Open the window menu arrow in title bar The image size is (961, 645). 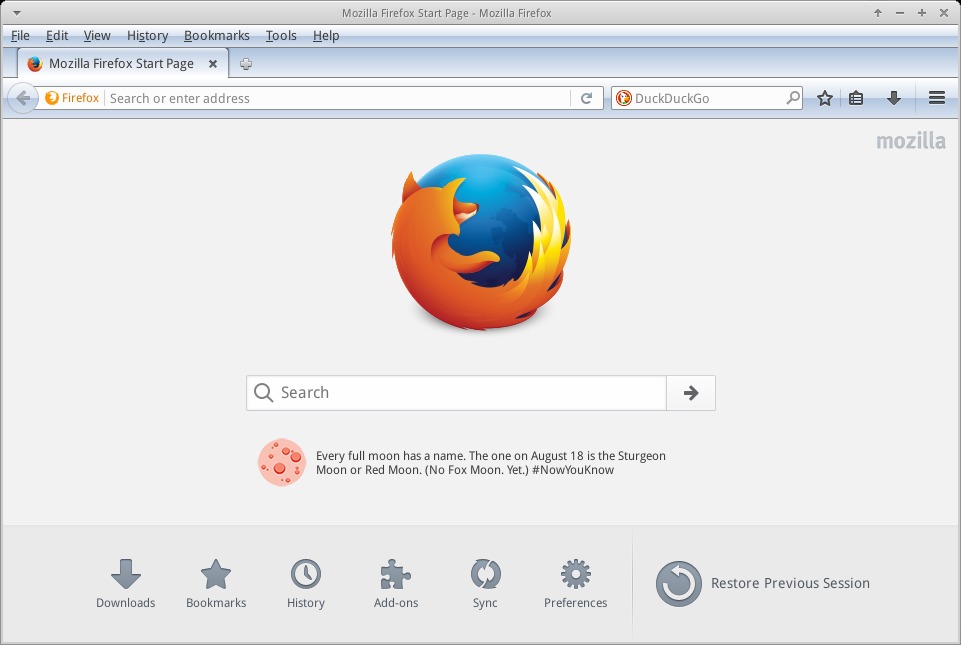(x=17, y=13)
